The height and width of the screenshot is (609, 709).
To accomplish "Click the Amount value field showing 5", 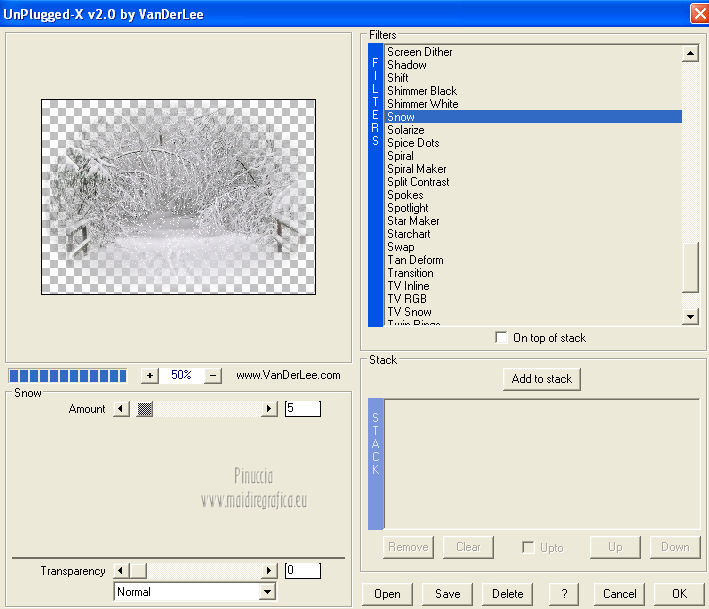I will pos(303,409).
